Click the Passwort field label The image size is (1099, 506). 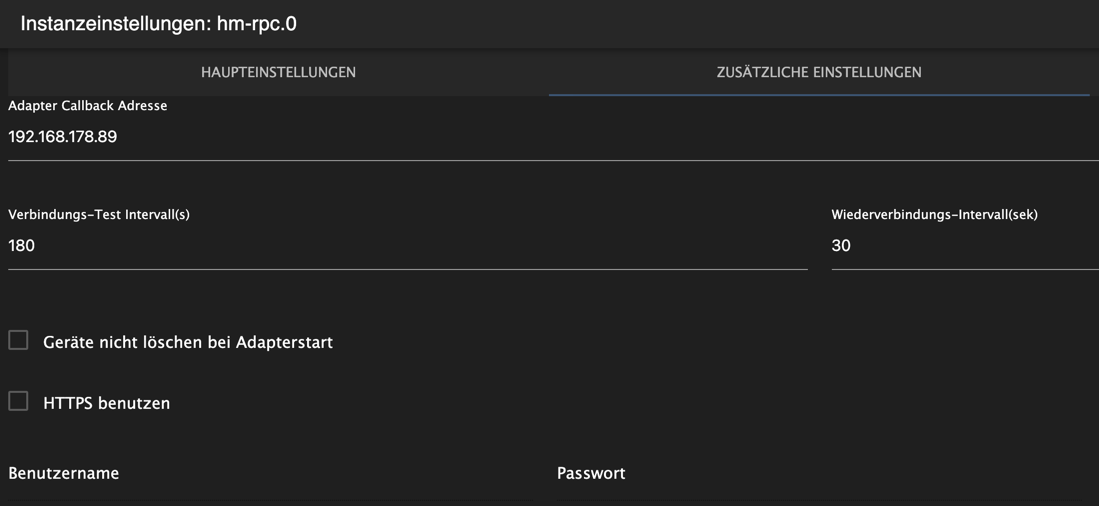point(591,473)
